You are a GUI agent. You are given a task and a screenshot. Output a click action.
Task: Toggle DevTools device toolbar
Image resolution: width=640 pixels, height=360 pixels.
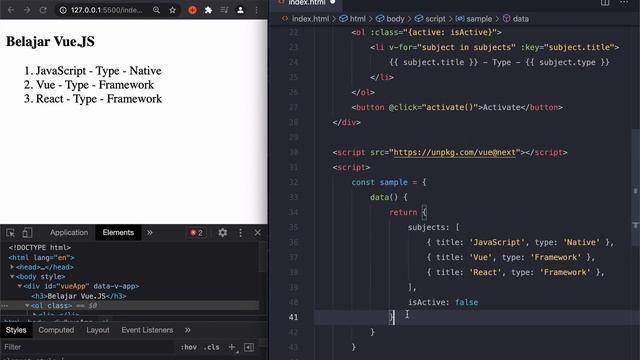[x=27, y=233]
